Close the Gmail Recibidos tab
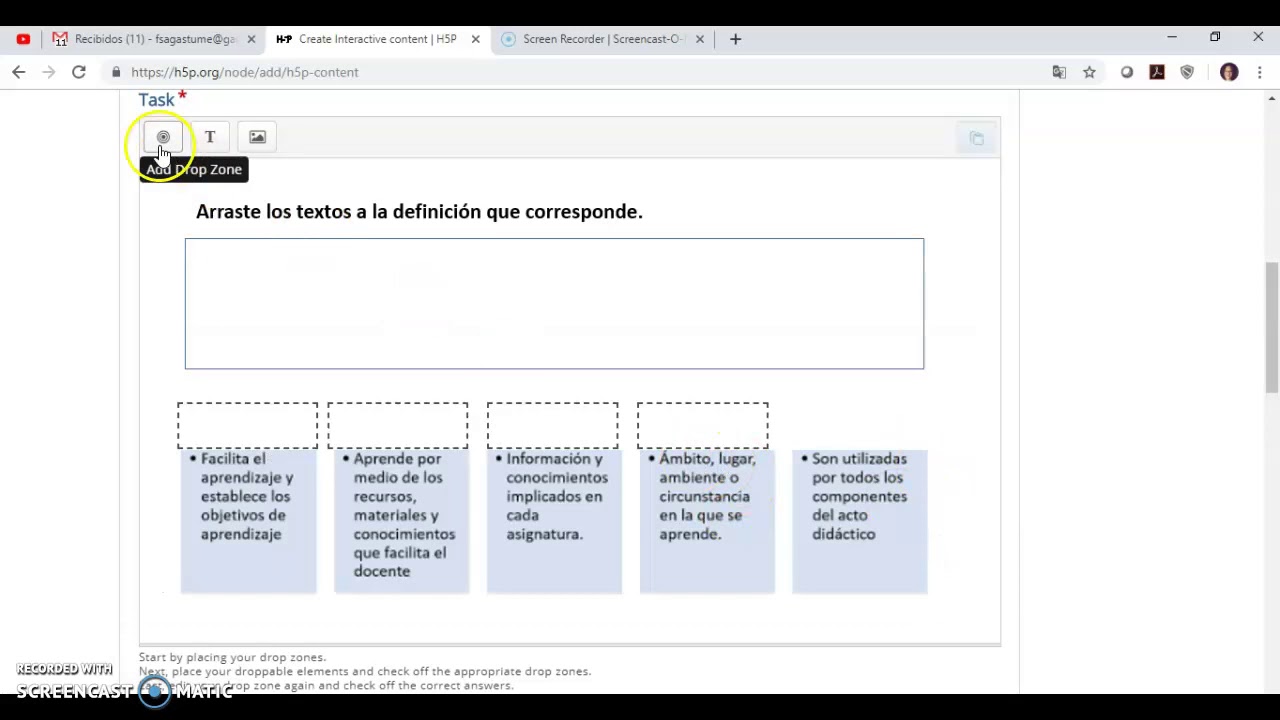 pyautogui.click(x=251, y=39)
